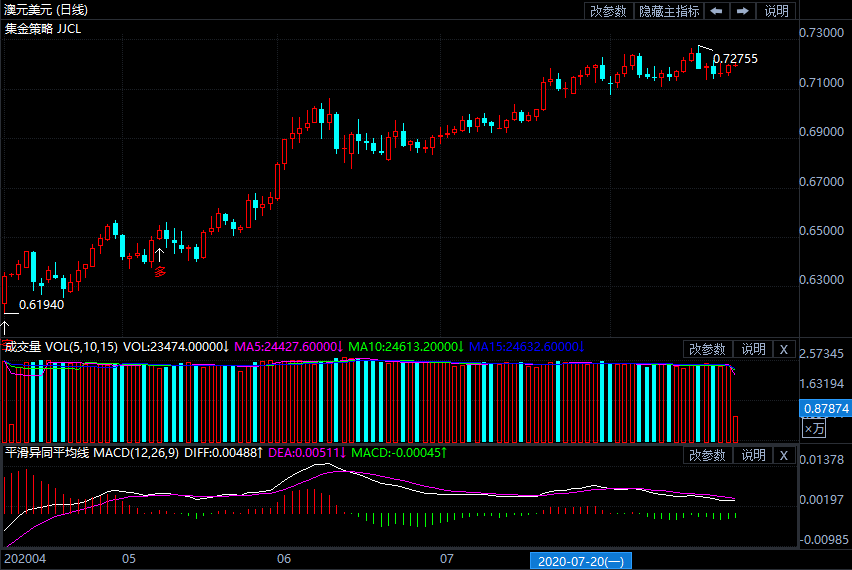Open 改参数 for the volume panel
Screen dimensions: 852x570
(708, 349)
